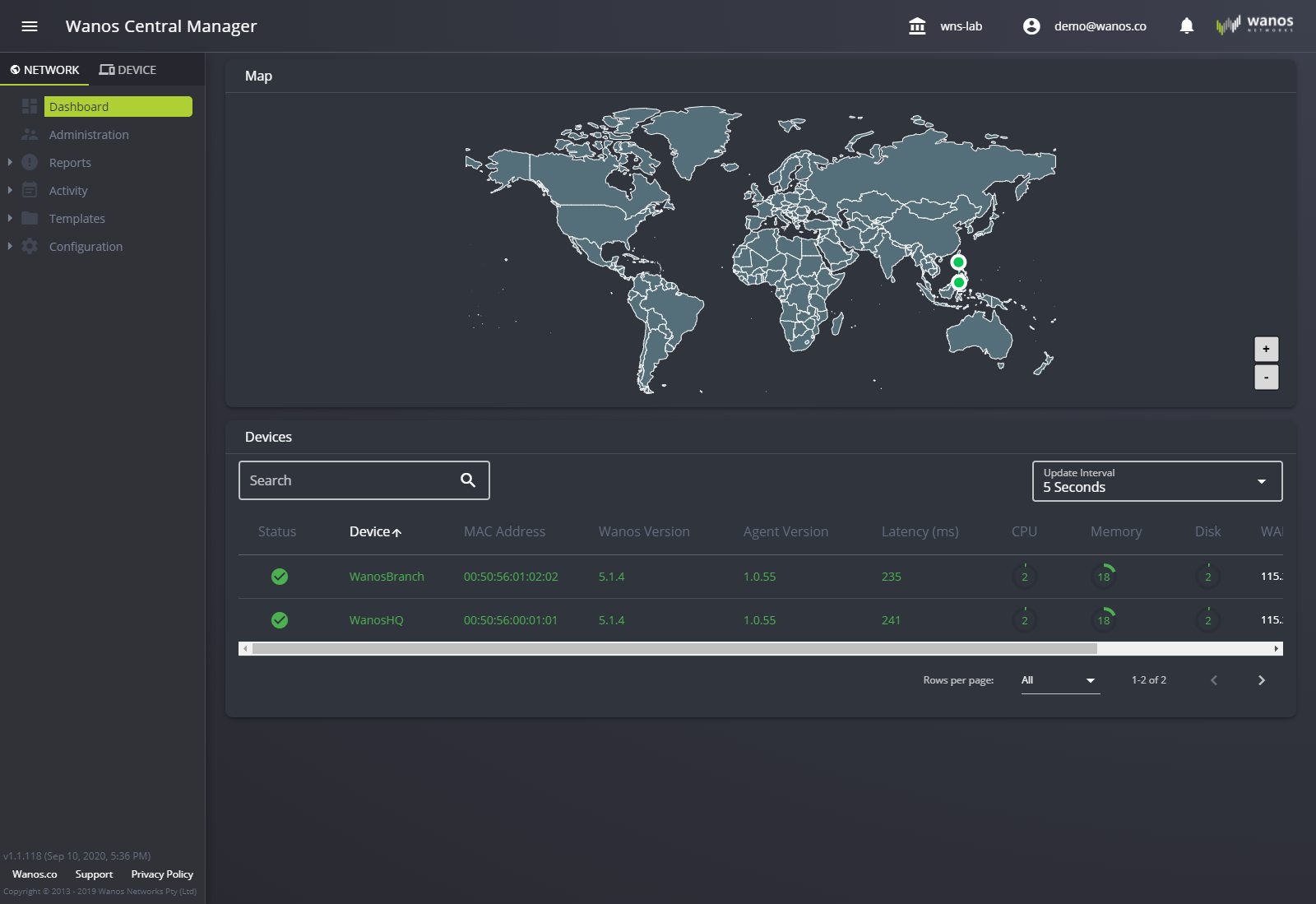Click the scrollbar right arrow

pyautogui.click(x=1277, y=649)
